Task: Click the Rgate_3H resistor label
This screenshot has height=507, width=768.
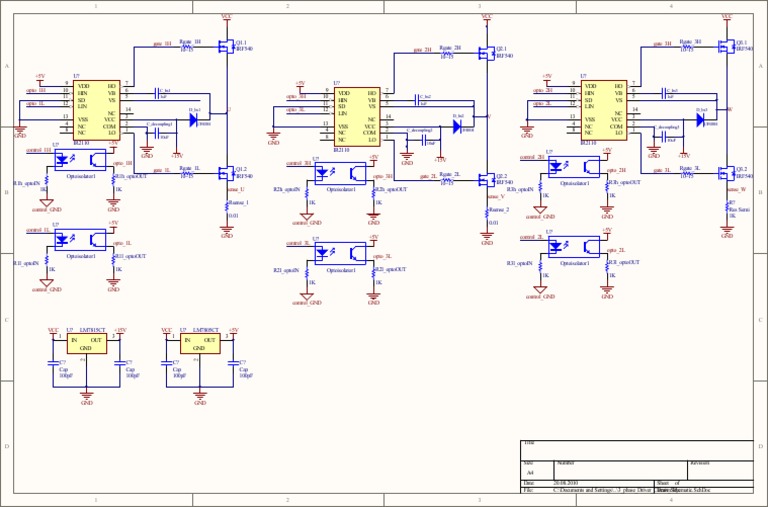Action: coord(691,42)
